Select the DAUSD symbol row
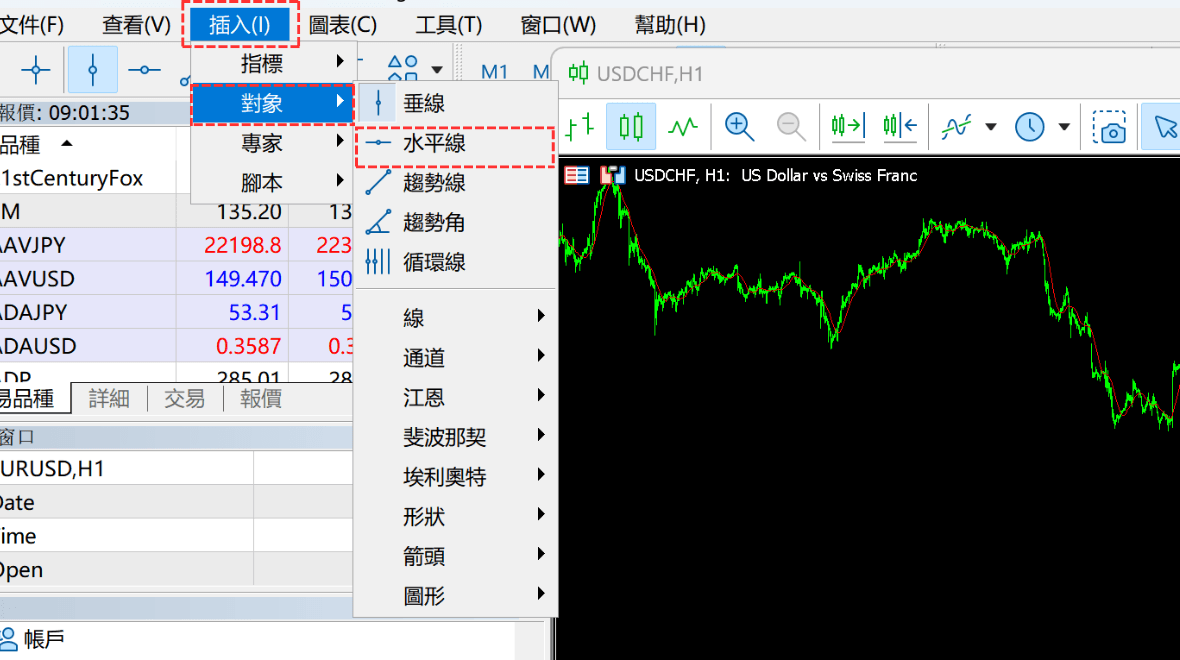1180x660 pixels. click(176, 346)
